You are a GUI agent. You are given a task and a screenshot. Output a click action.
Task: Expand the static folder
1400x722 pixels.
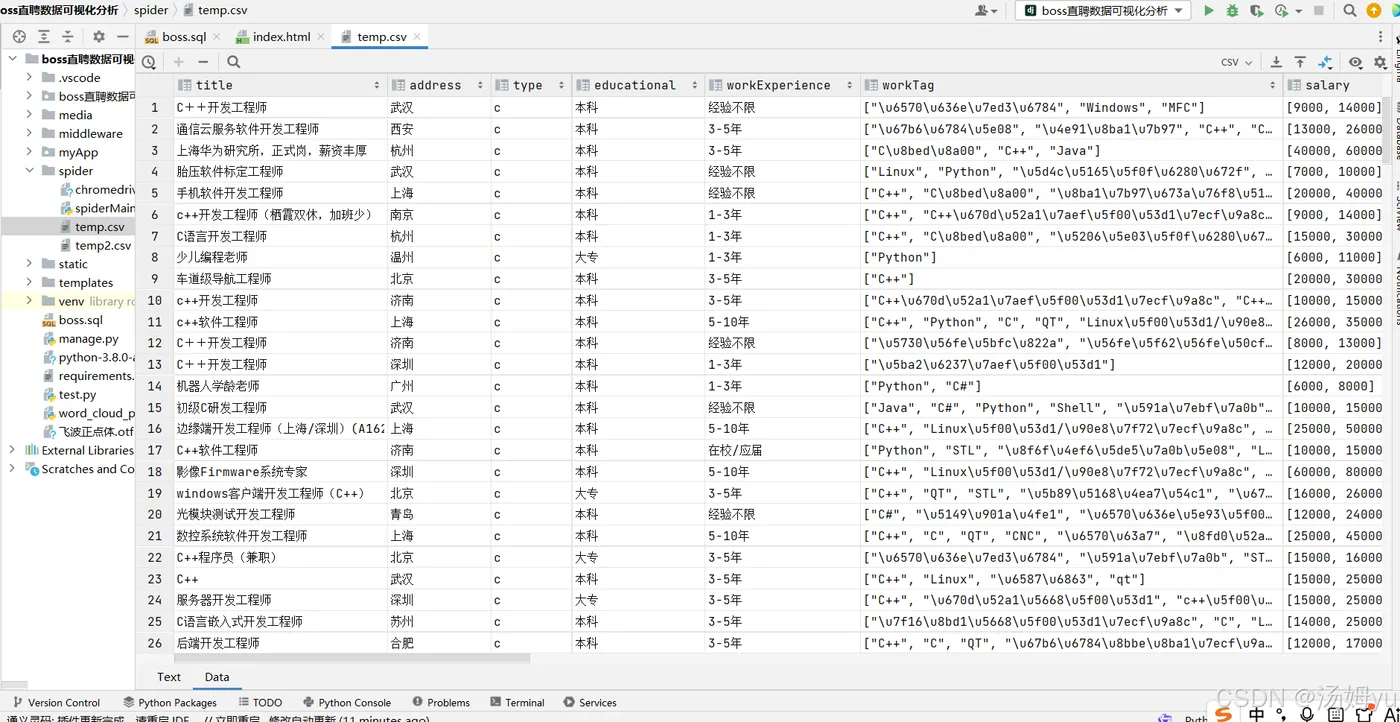(x=29, y=264)
